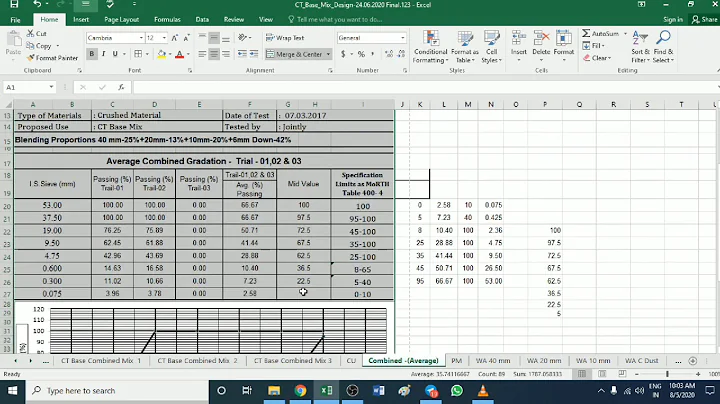Open the WA 40 mm sheet tab

click(x=493, y=360)
